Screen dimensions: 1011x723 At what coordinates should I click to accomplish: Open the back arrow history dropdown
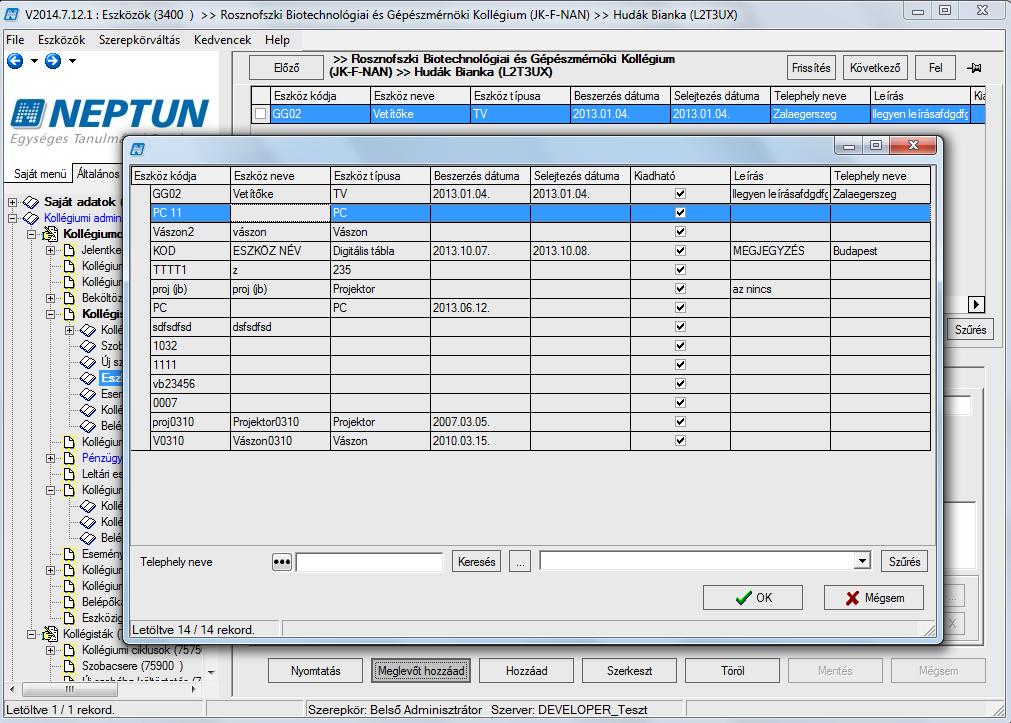(34, 61)
